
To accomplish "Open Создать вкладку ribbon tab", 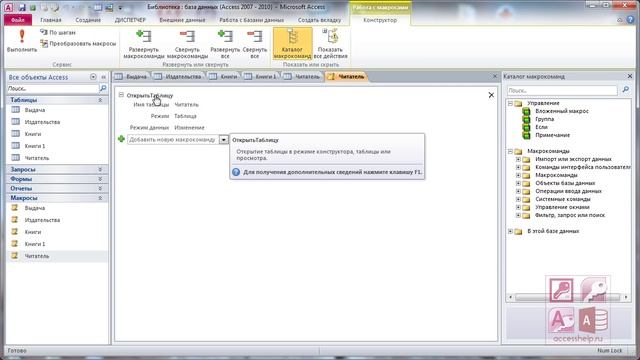I will pos(319,20).
